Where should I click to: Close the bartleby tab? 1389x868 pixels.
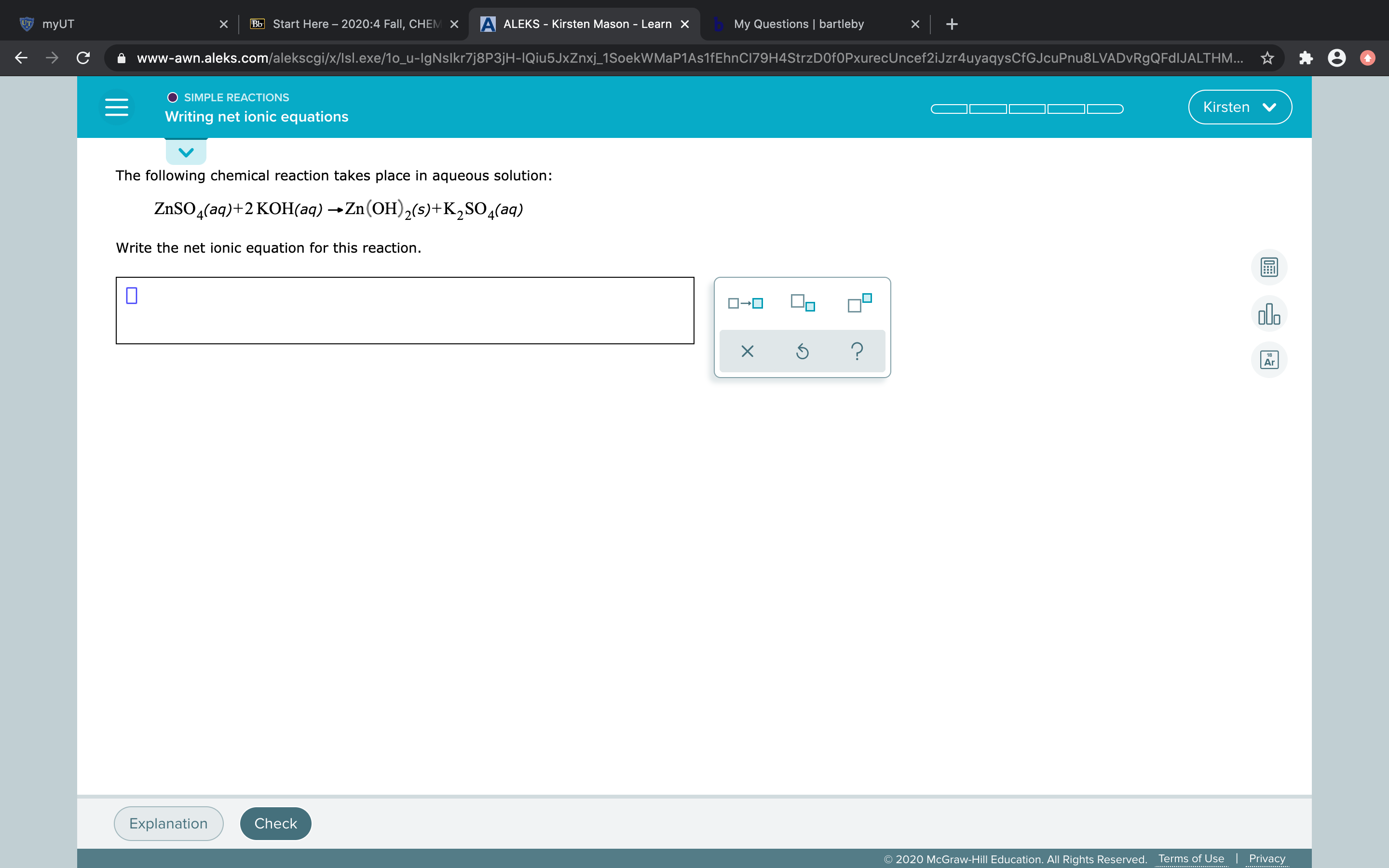915,24
